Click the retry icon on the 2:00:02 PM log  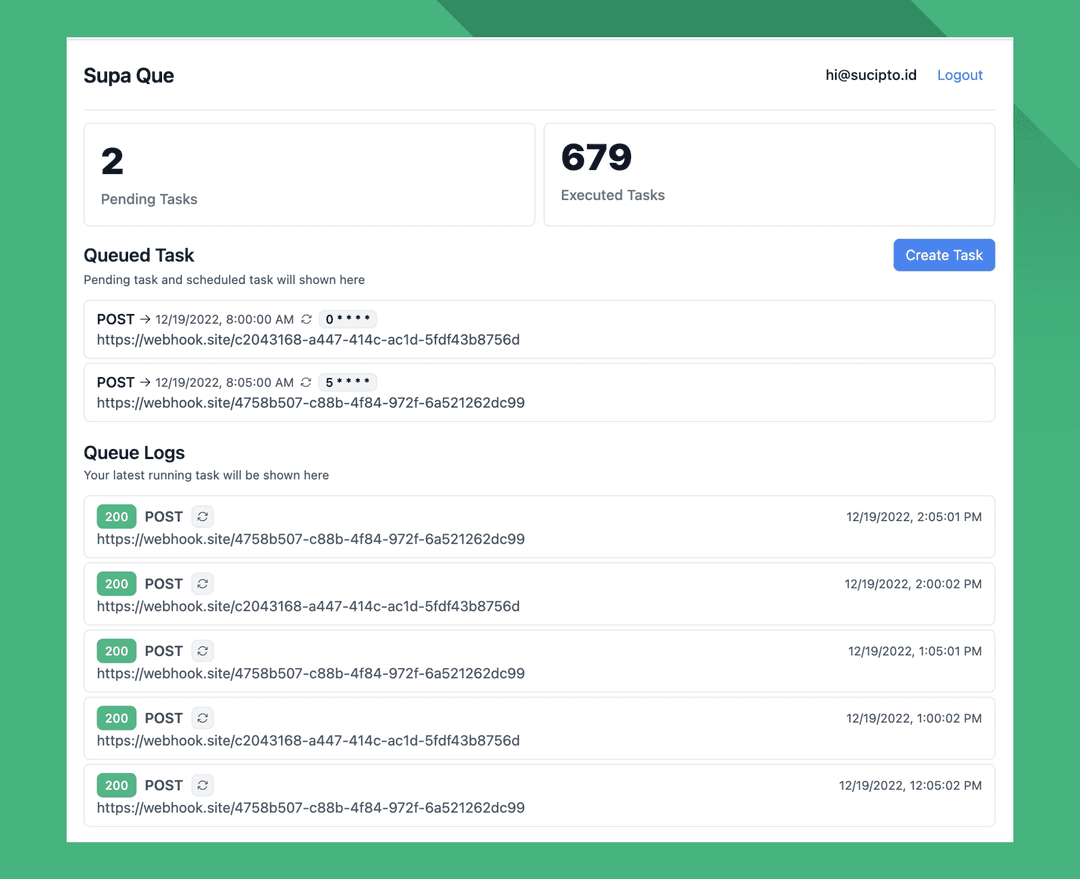click(x=202, y=583)
